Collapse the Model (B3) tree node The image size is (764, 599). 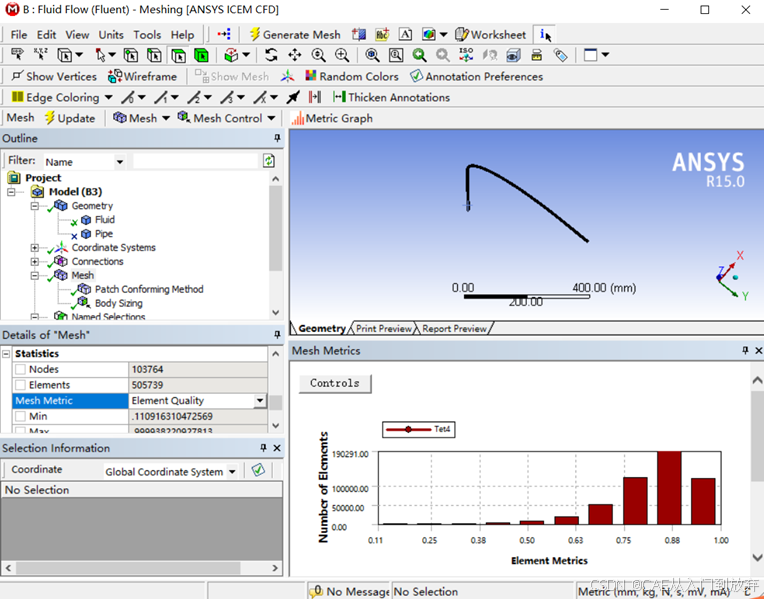click(x=11, y=192)
